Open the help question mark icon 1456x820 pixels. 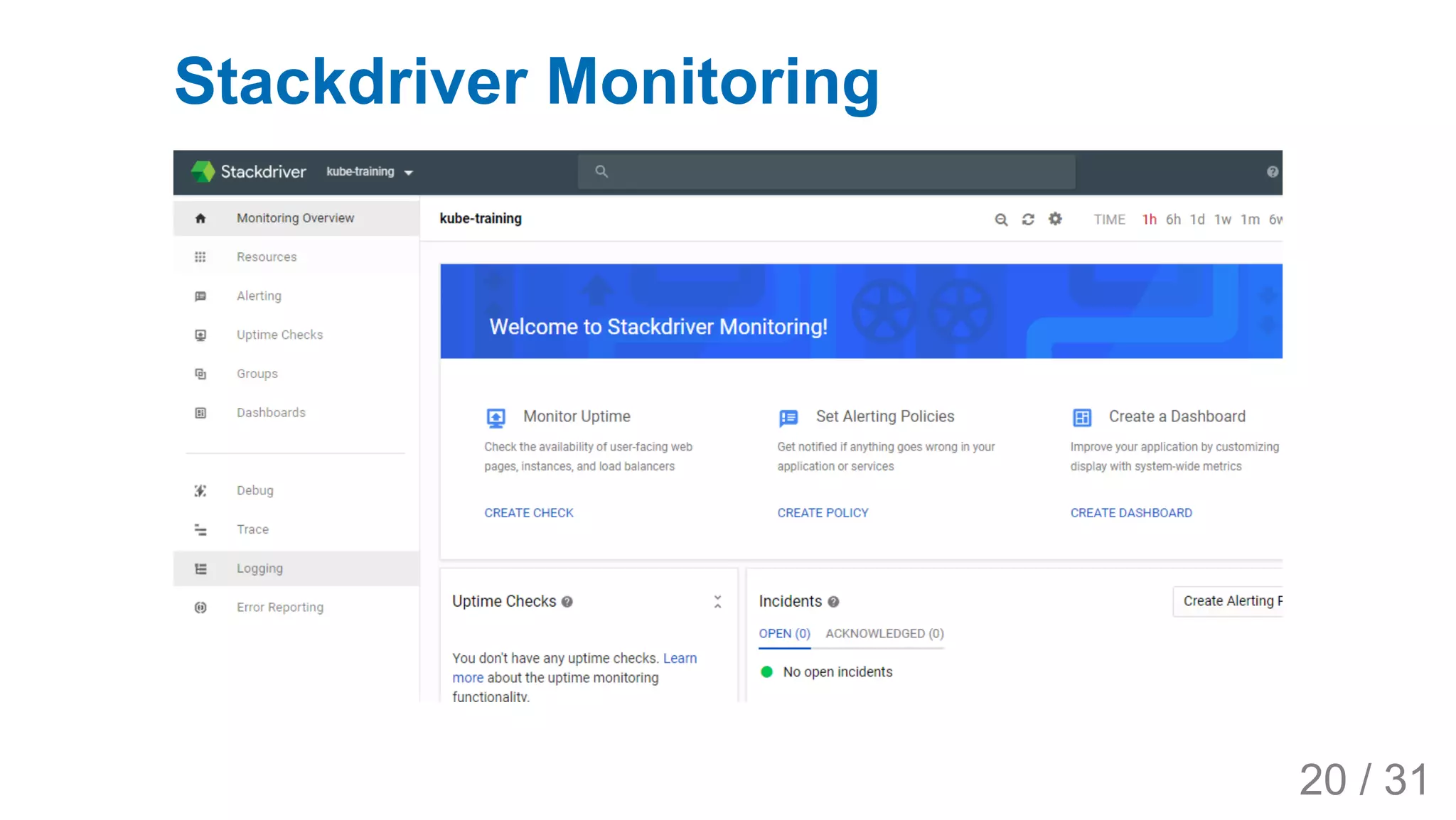pos(1272,172)
